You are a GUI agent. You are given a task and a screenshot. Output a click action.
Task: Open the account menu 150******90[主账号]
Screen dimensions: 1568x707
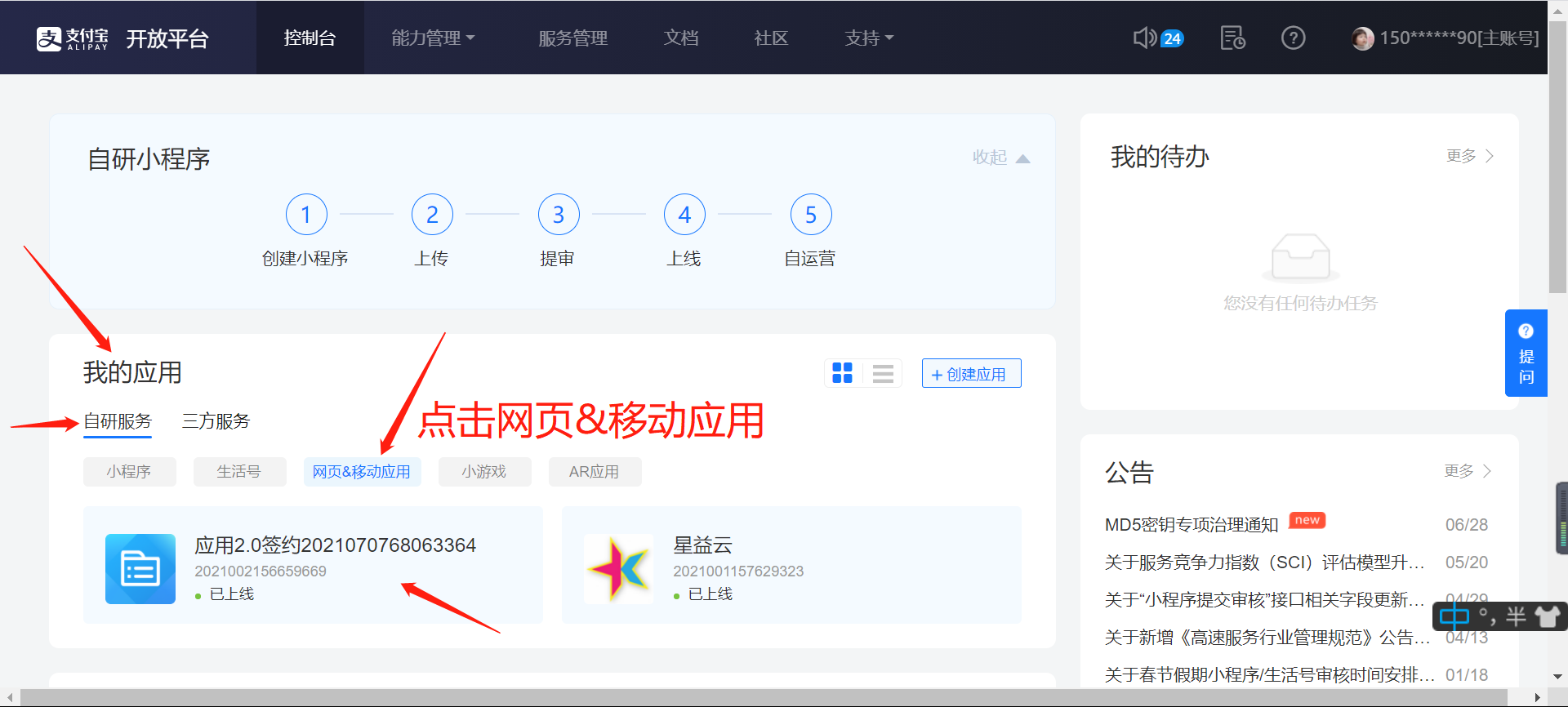pyautogui.click(x=1459, y=38)
